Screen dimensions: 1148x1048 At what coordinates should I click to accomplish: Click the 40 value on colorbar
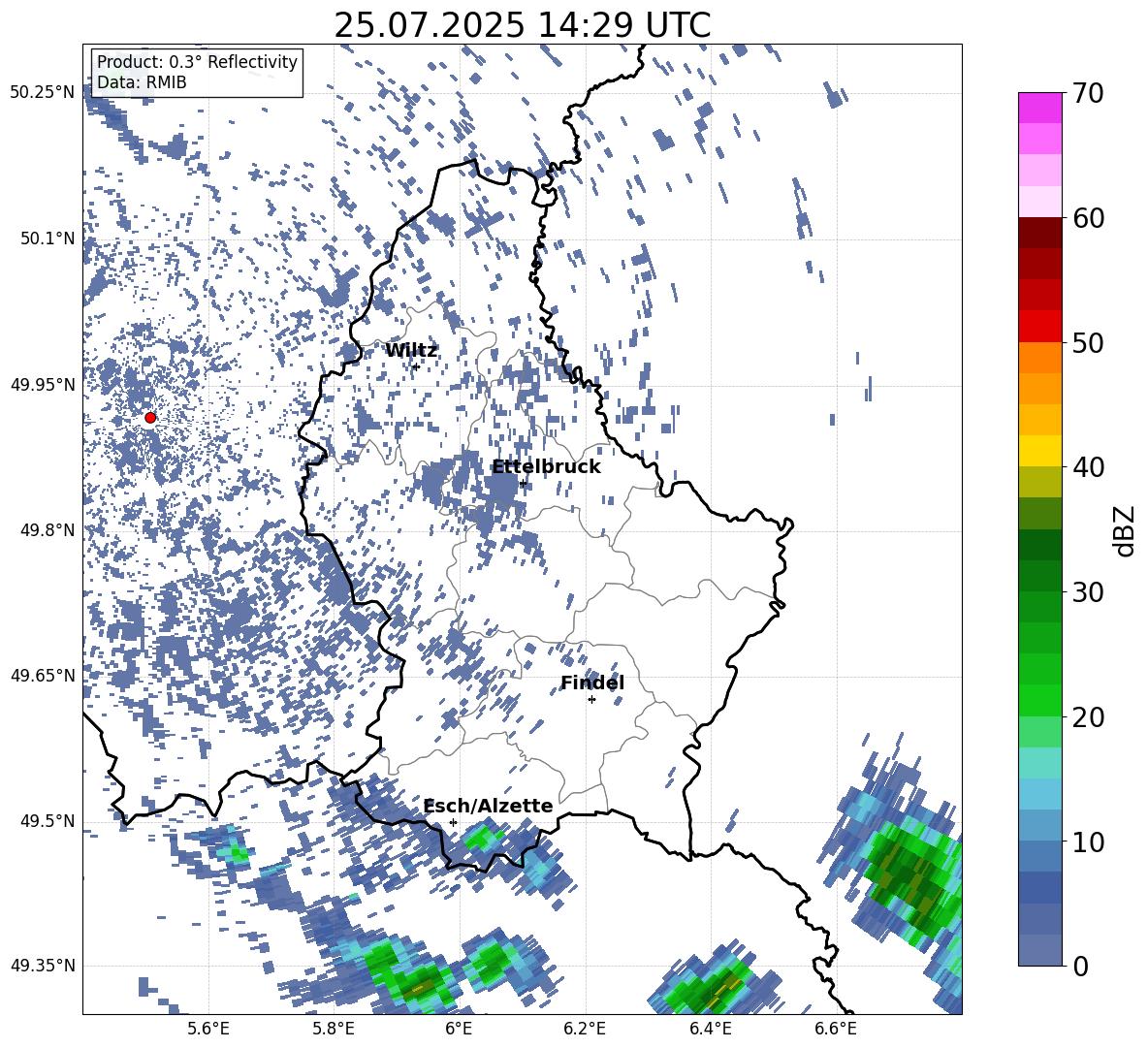(x=1088, y=467)
